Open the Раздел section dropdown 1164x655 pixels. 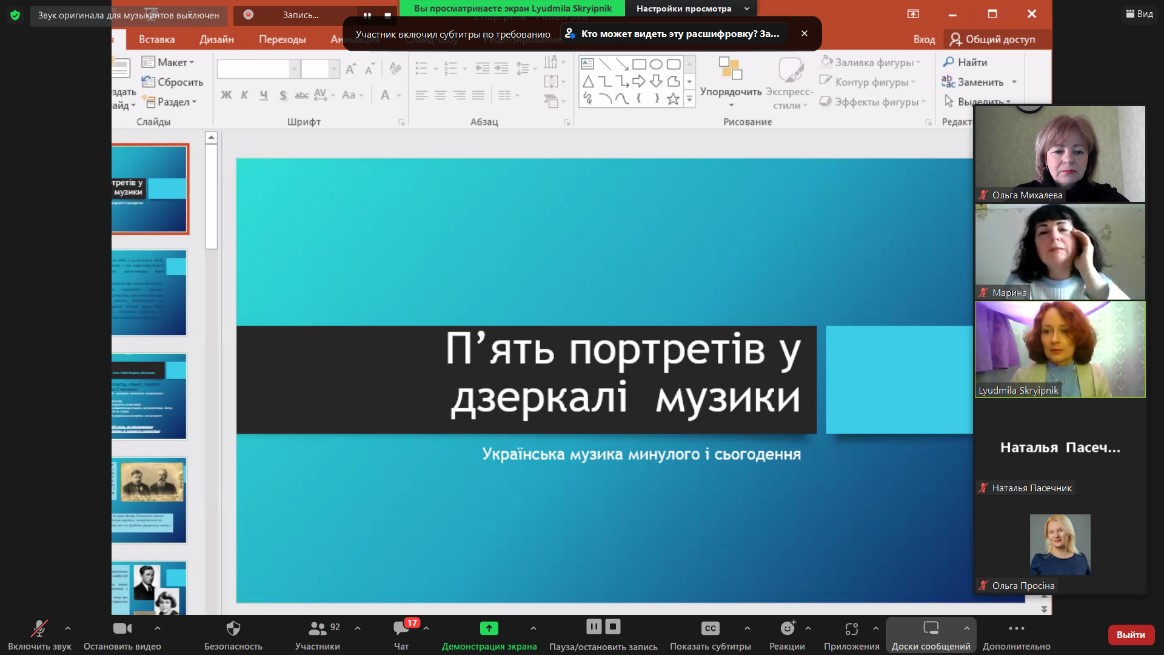coord(171,102)
